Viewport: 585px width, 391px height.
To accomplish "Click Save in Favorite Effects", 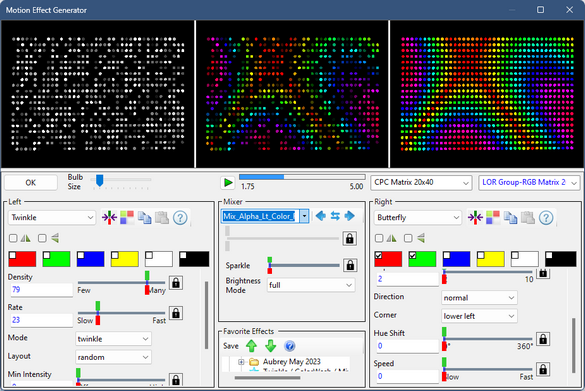I will 231,346.
